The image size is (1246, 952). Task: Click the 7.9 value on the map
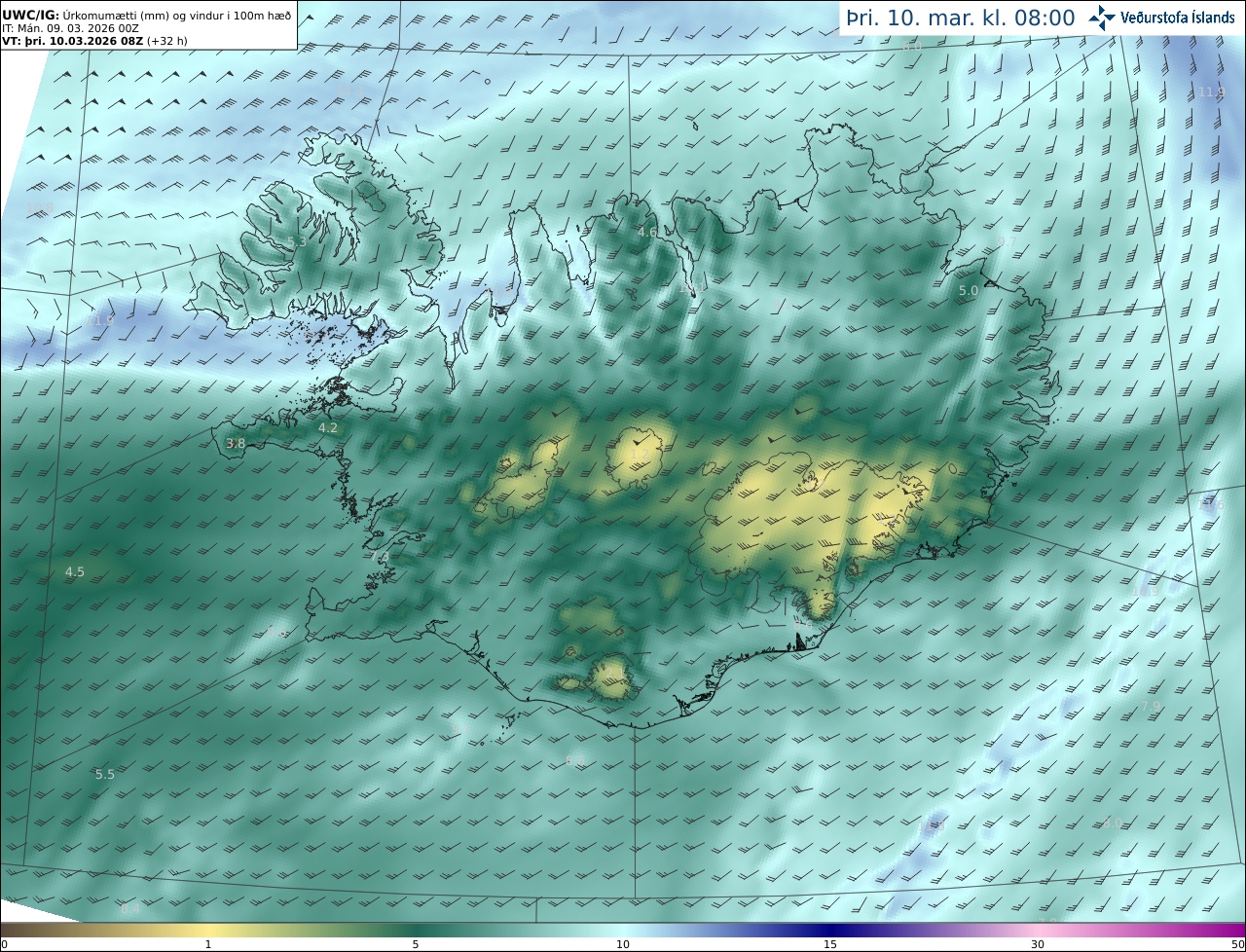click(x=1152, y=706)
